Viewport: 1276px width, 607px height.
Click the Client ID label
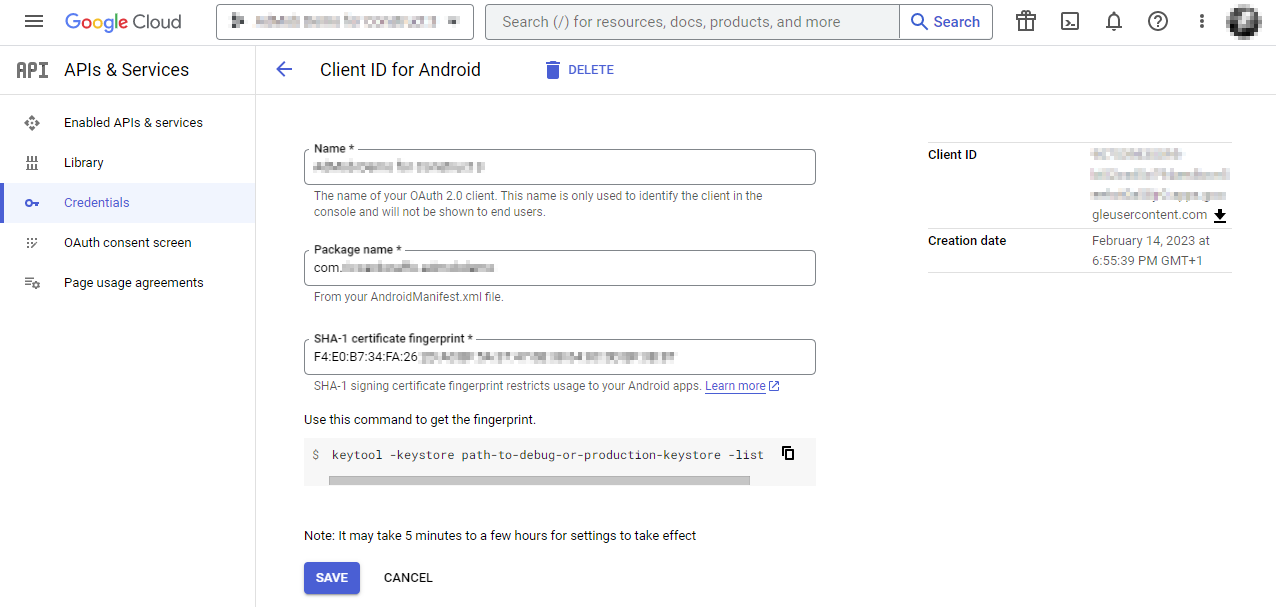point(952,155)
